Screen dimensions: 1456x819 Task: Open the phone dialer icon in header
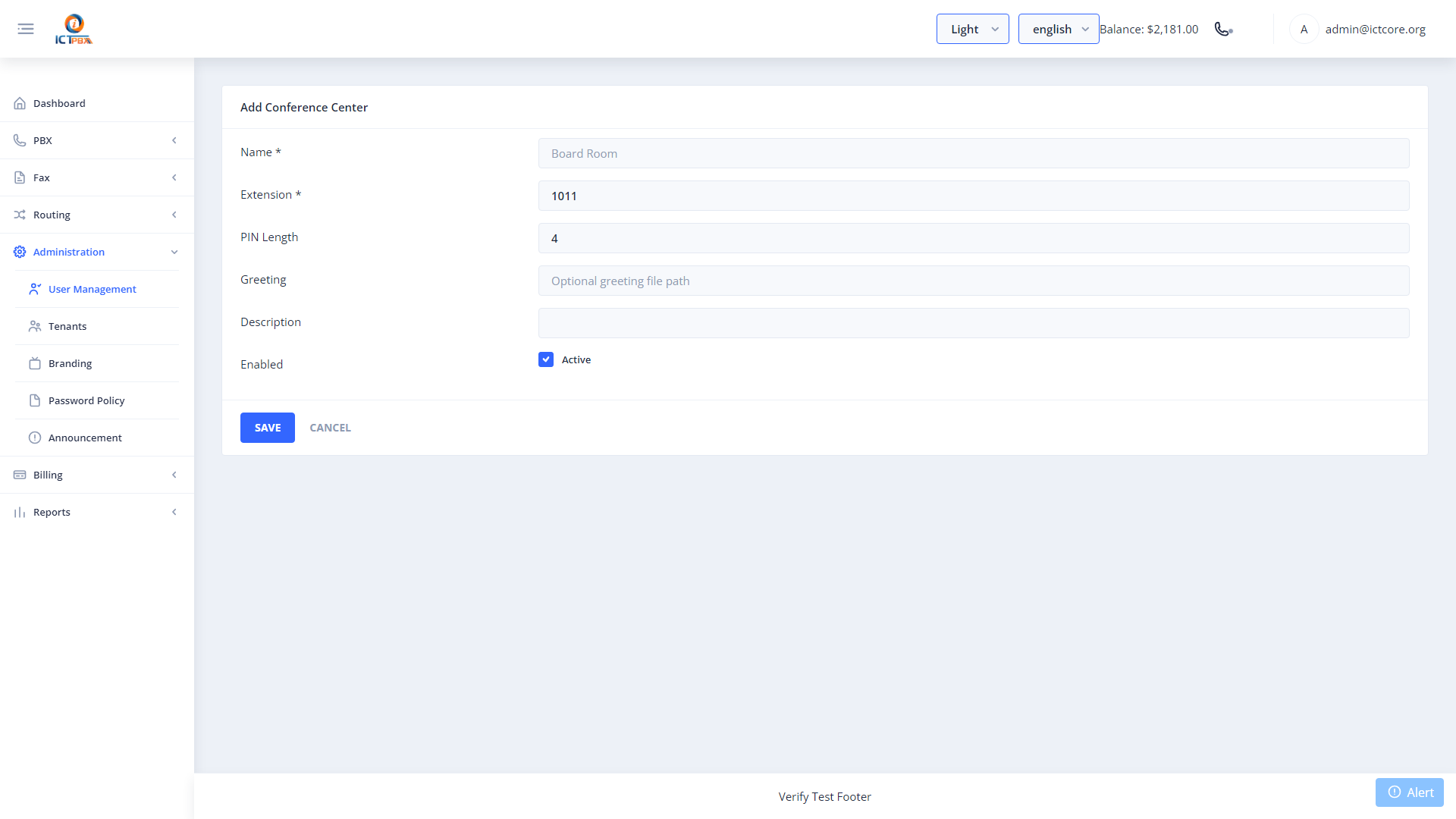click(1223, 29)
